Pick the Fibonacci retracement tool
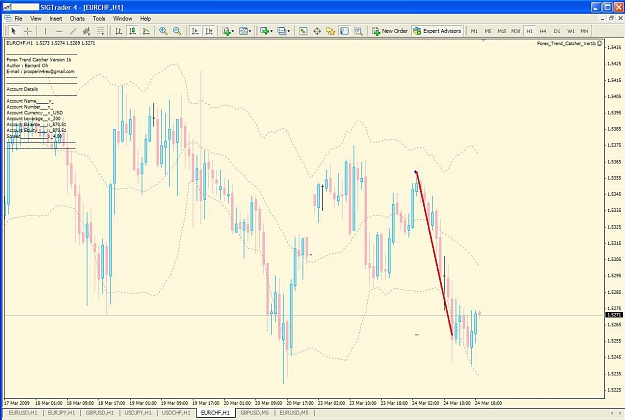Viewport: 625px width, 420px height. 100,31
